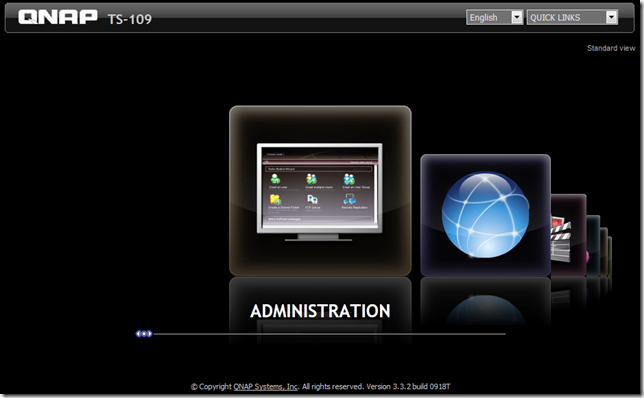644x398 pixels.
Task: Select the brown tile in the carousel stack
Action: [604, 252]
